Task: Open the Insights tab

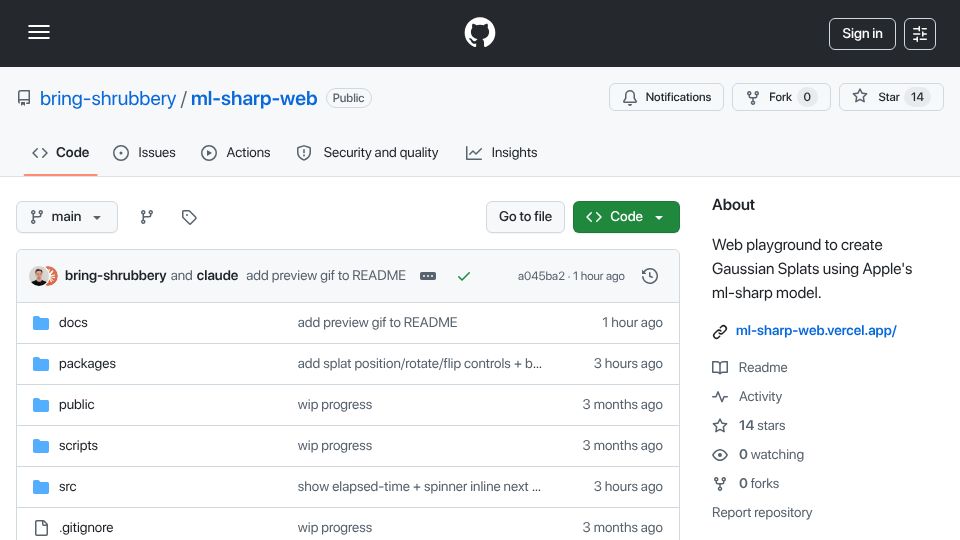Action: pos(501,152)
